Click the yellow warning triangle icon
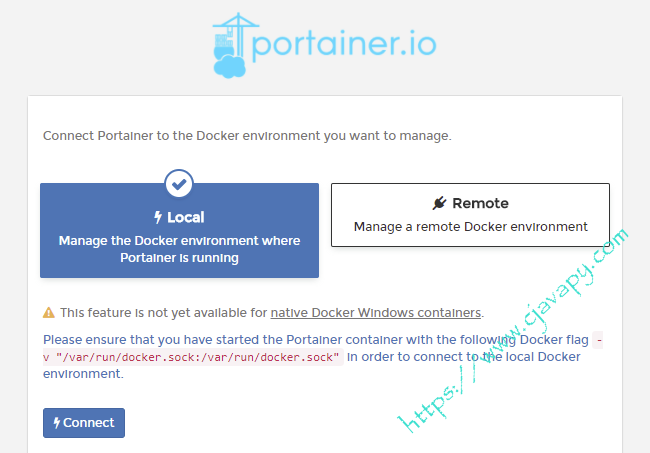Screen dimensions: 650x453 [49, 312]
